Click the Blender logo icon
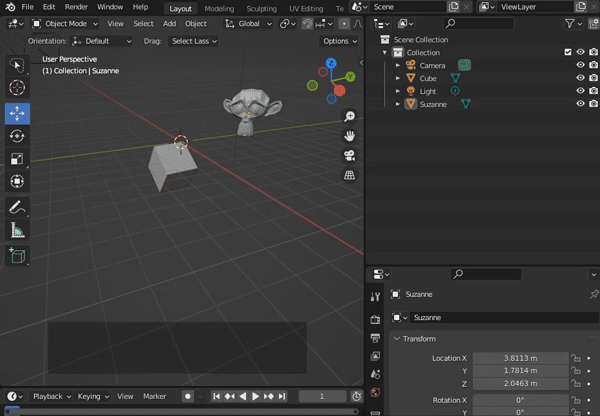Image resolution: width=600 pixels, height=416 pixels. 10,7
